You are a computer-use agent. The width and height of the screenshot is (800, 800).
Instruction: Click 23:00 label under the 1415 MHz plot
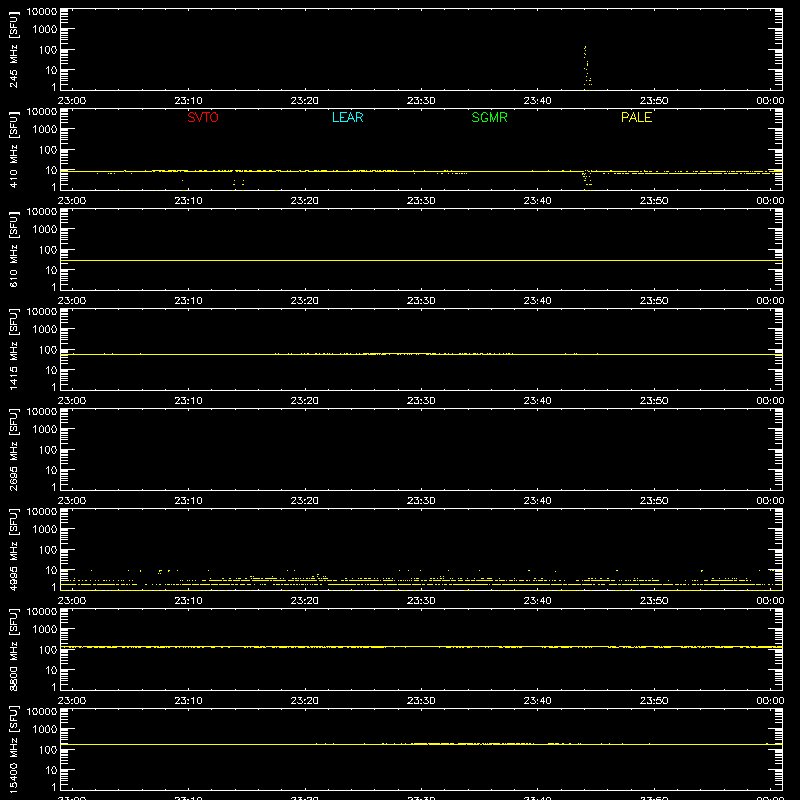point(71,401)
